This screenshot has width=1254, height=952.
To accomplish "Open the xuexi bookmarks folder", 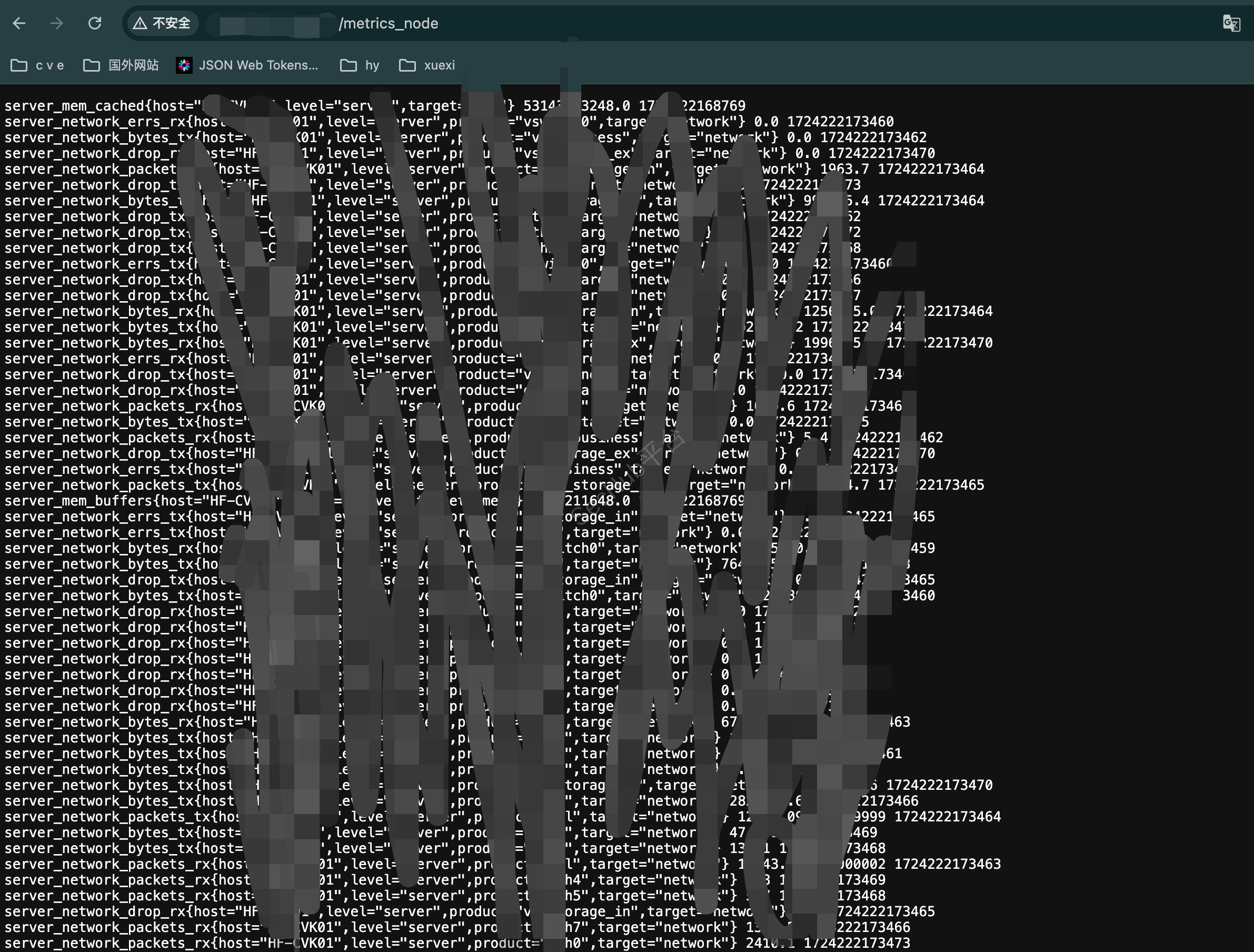I will point(427,65).
